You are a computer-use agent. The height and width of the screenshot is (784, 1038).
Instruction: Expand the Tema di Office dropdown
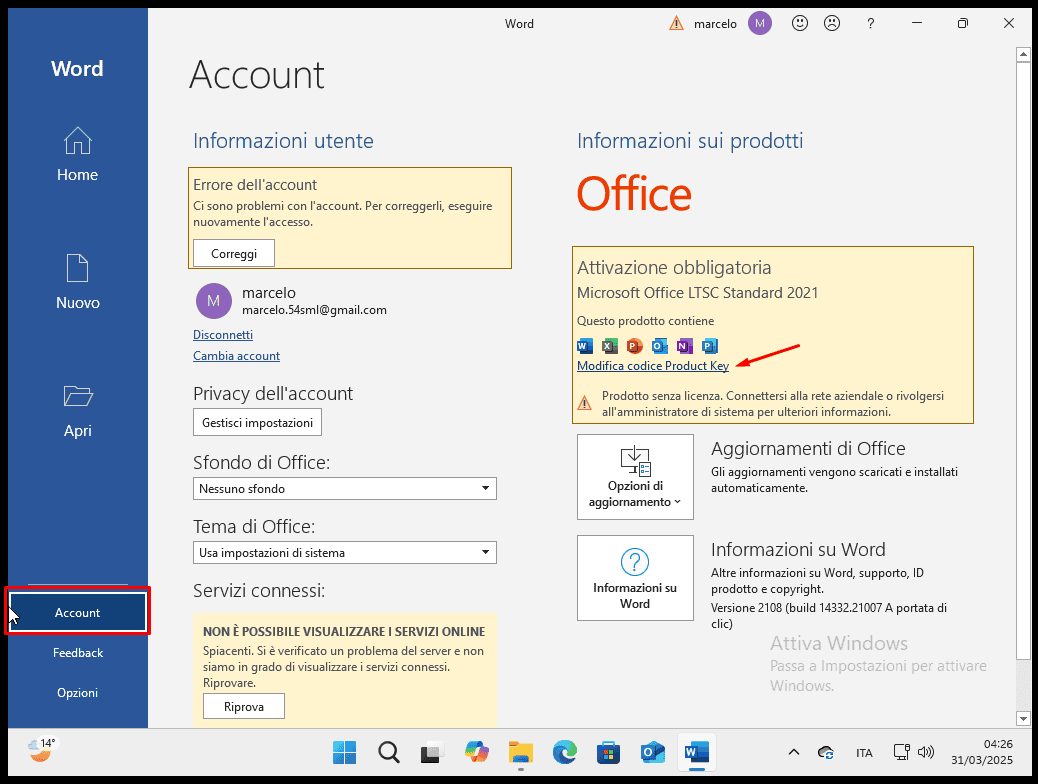pyautogui.click(x=344, y=553)
